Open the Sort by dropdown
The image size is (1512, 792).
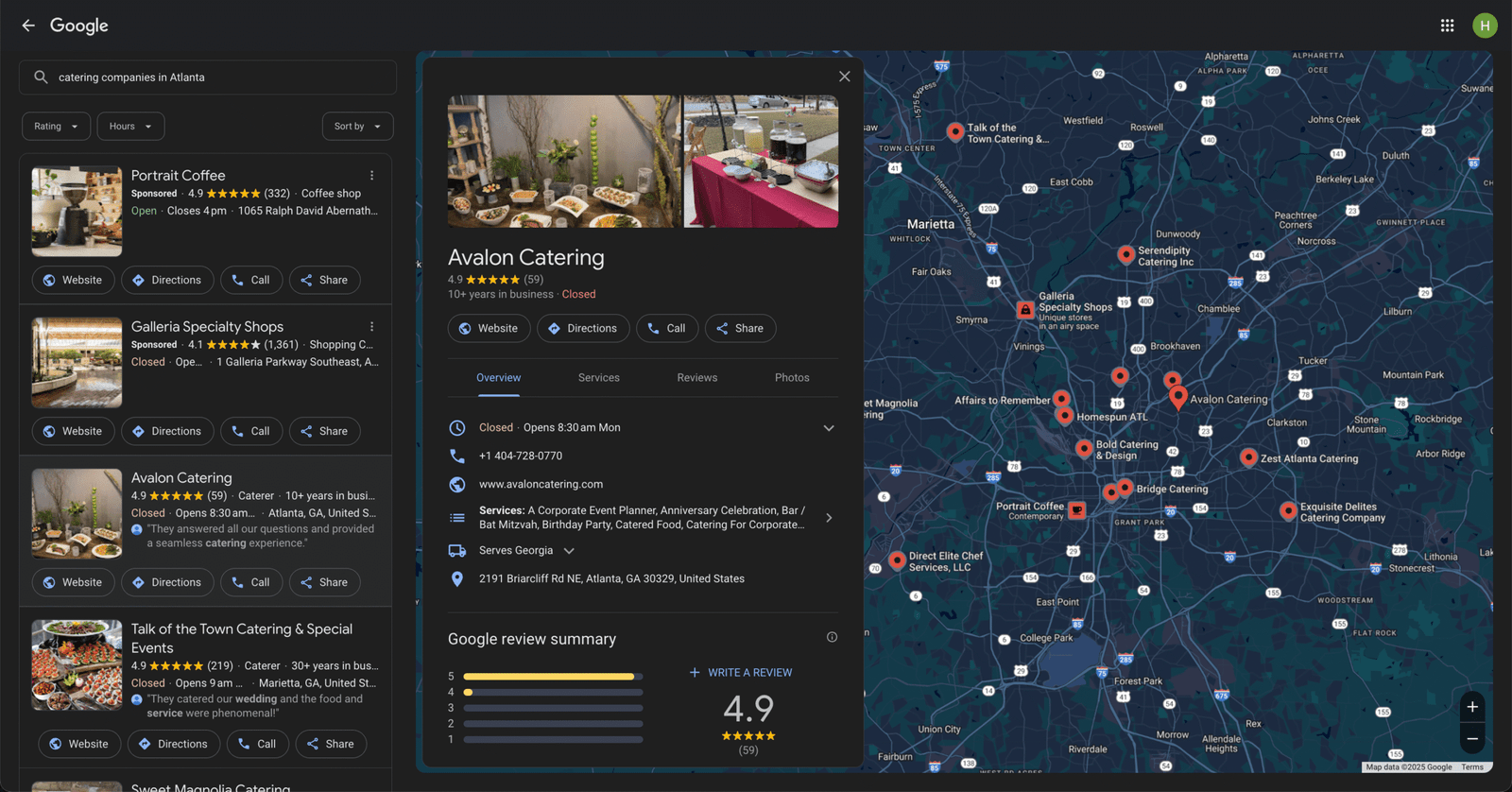pos(357,127)
